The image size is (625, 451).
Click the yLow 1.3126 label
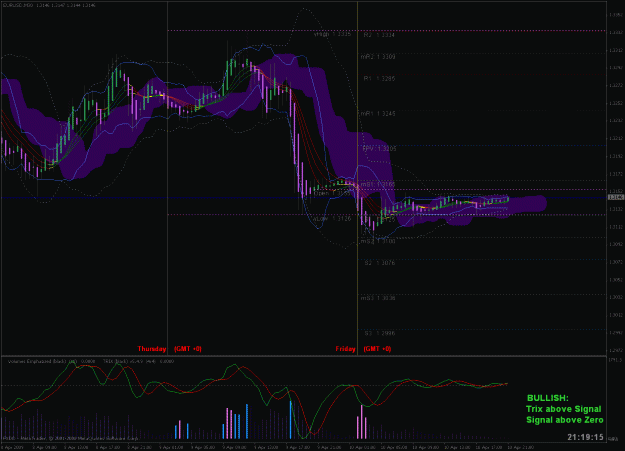click(332, 219)
